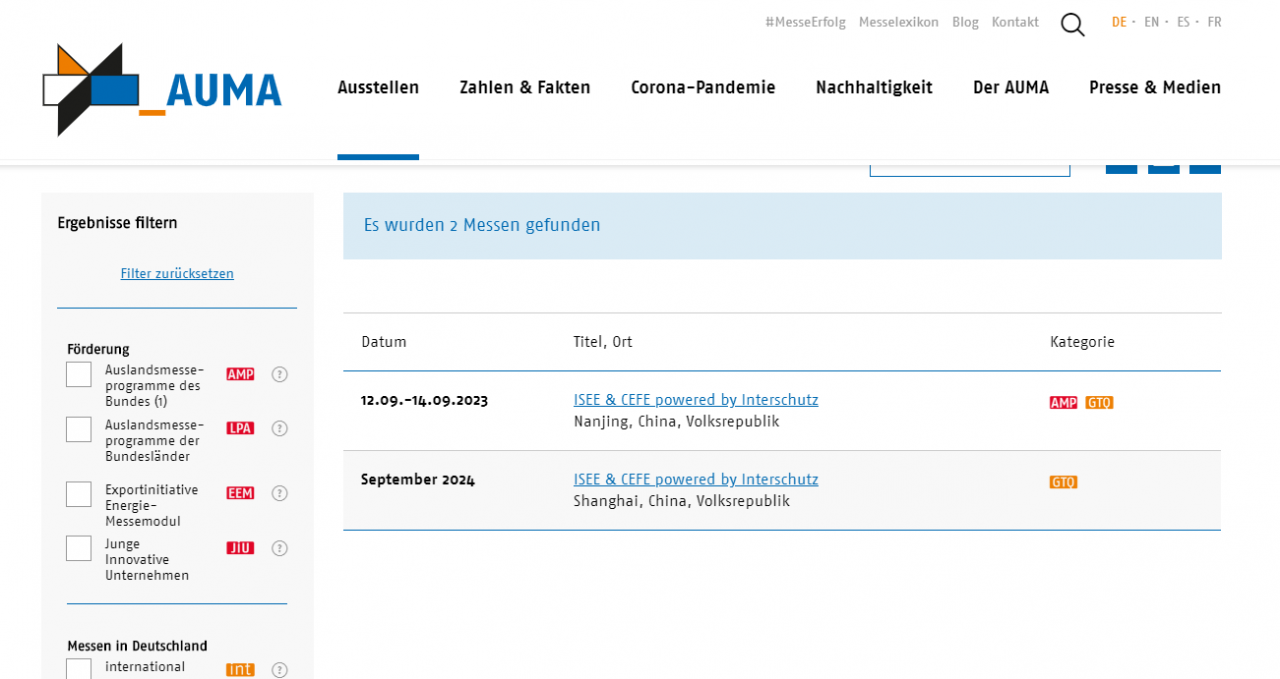Viewport: 1280px width, 679px height.
Task: Follow the #MesseErfolg link
Action: (805, 22)
